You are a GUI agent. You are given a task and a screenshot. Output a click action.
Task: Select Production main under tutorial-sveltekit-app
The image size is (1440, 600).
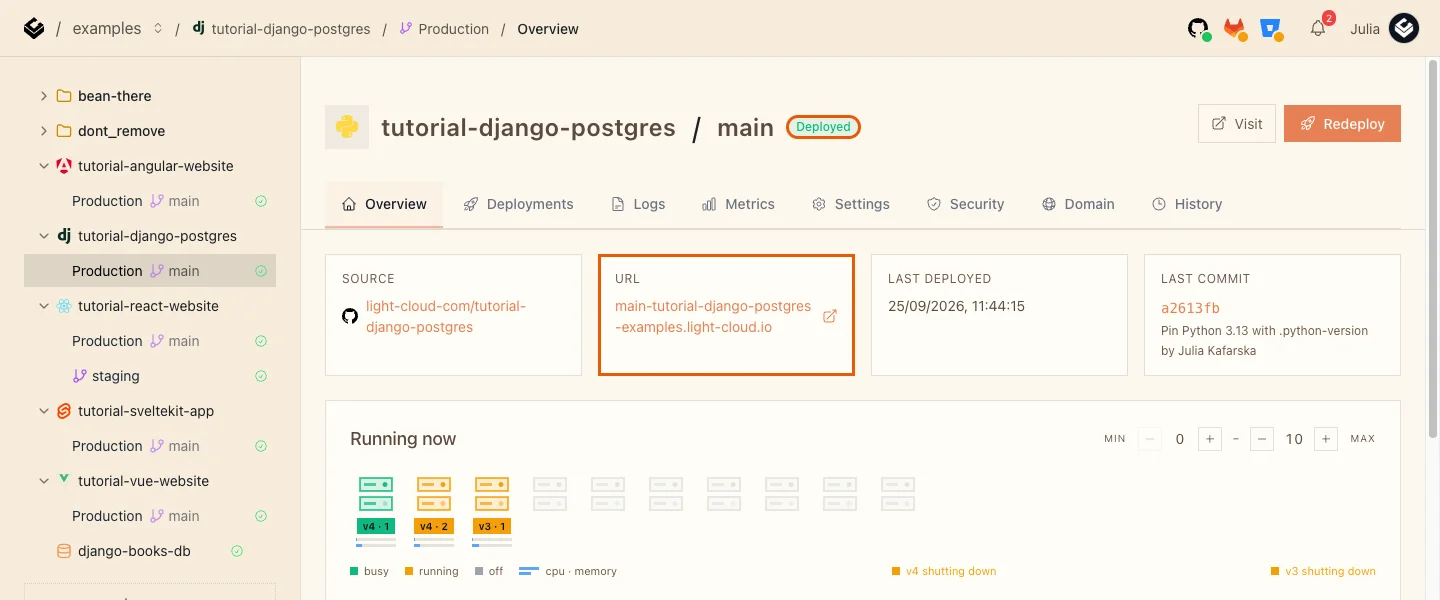150,446
